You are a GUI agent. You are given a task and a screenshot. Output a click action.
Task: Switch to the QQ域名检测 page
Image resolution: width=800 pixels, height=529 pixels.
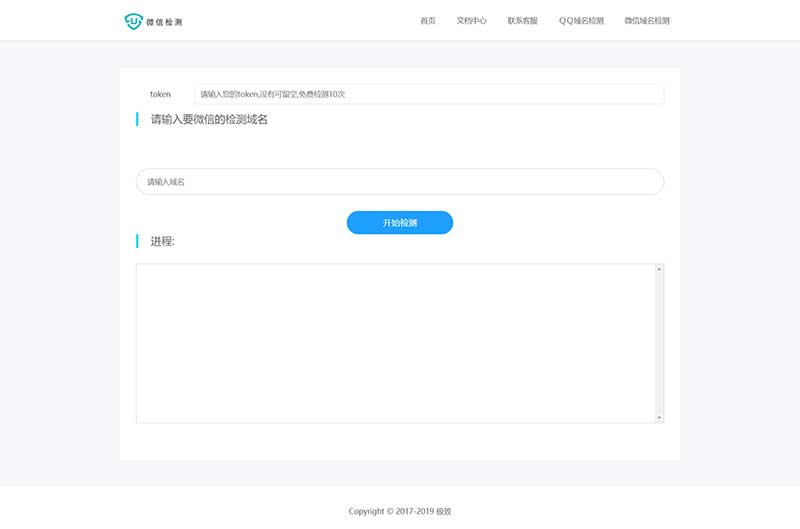point(581,20)
